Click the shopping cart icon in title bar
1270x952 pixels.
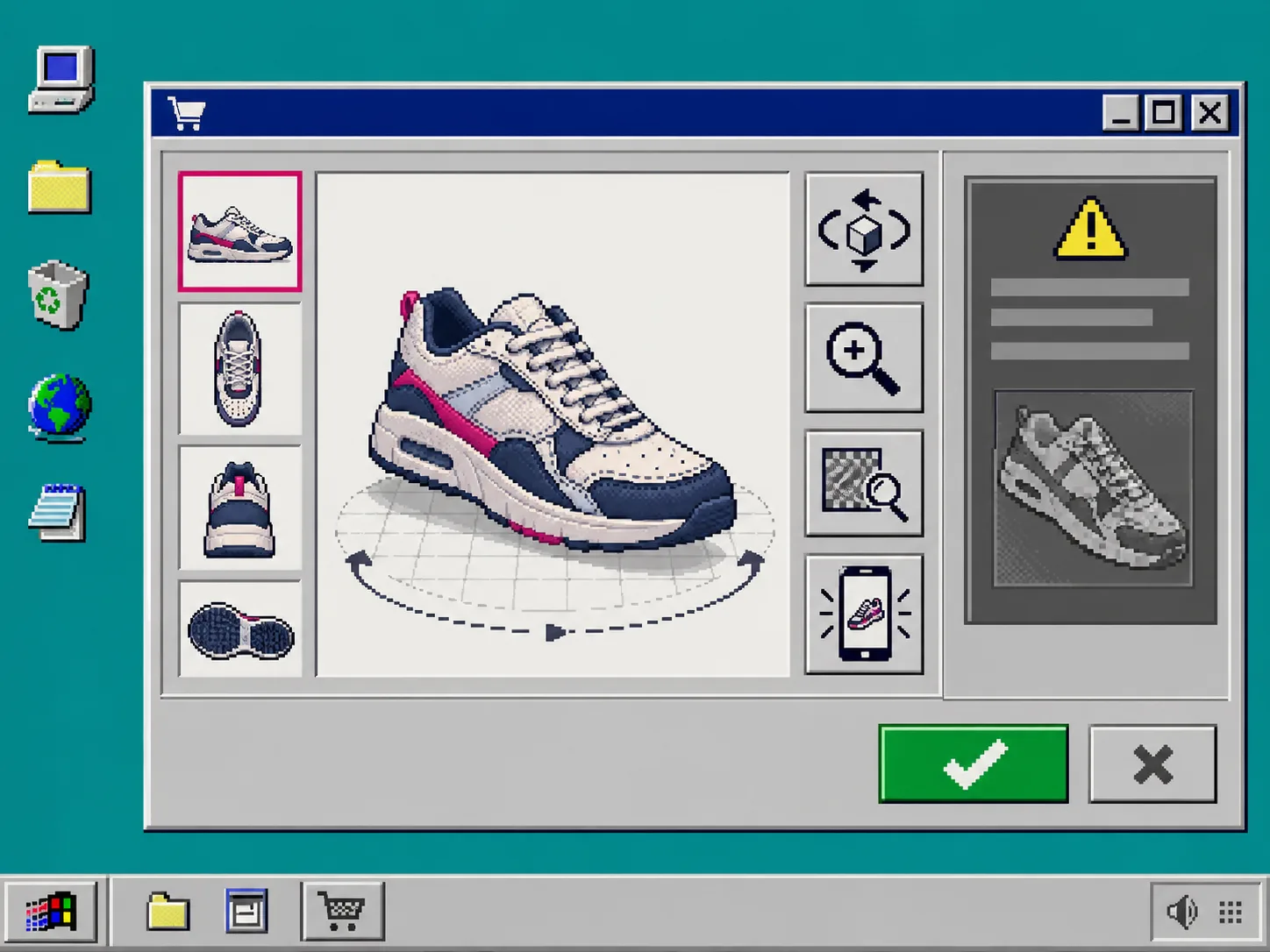pos(187,113)
